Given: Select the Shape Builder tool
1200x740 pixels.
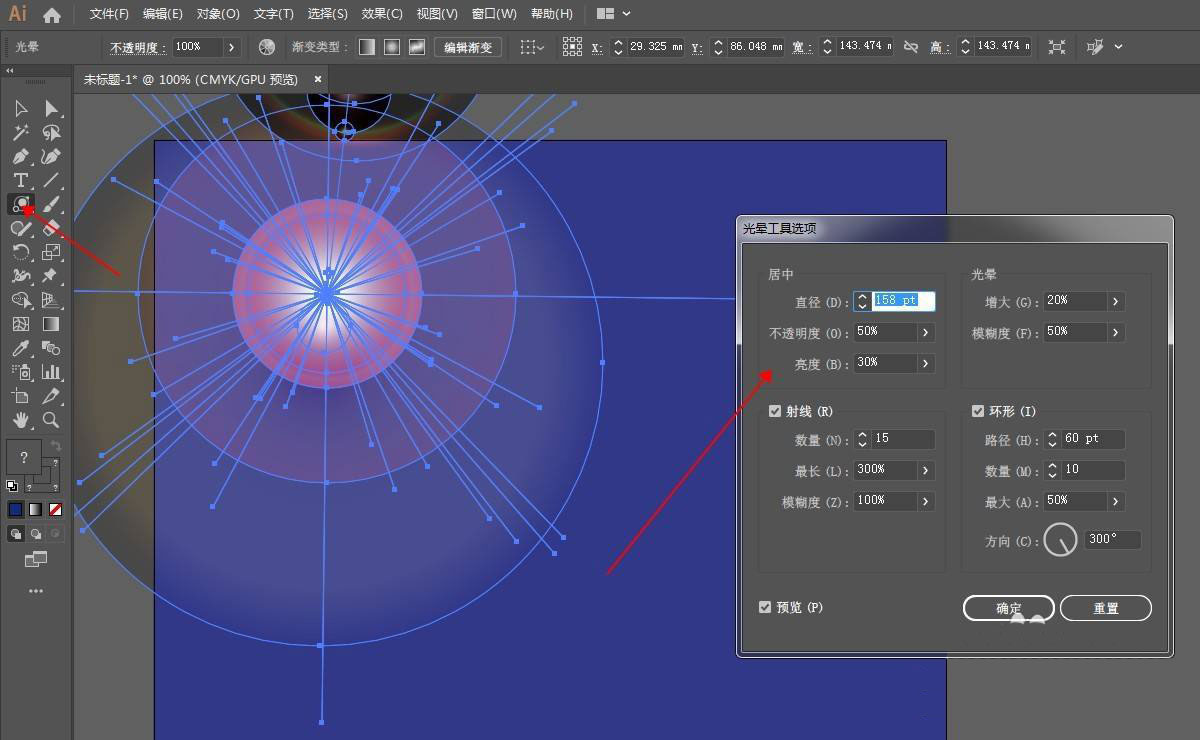Looking at the screenshot, I should point(20,300).
